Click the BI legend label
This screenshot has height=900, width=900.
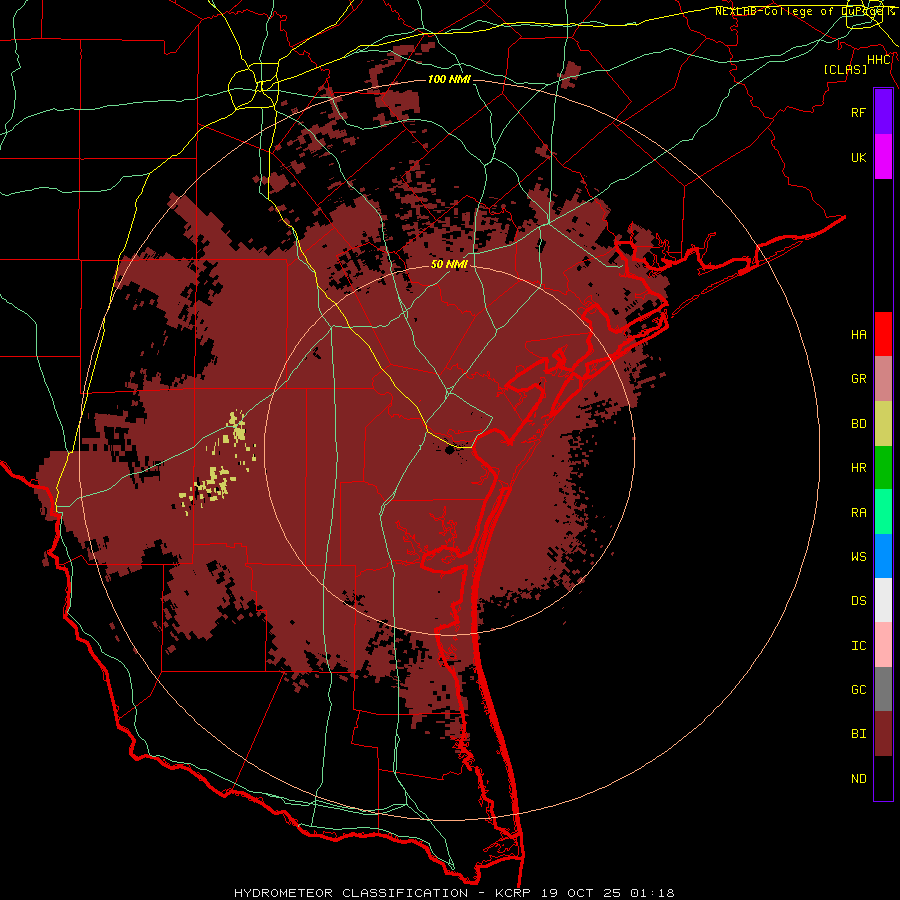(858, 734)
